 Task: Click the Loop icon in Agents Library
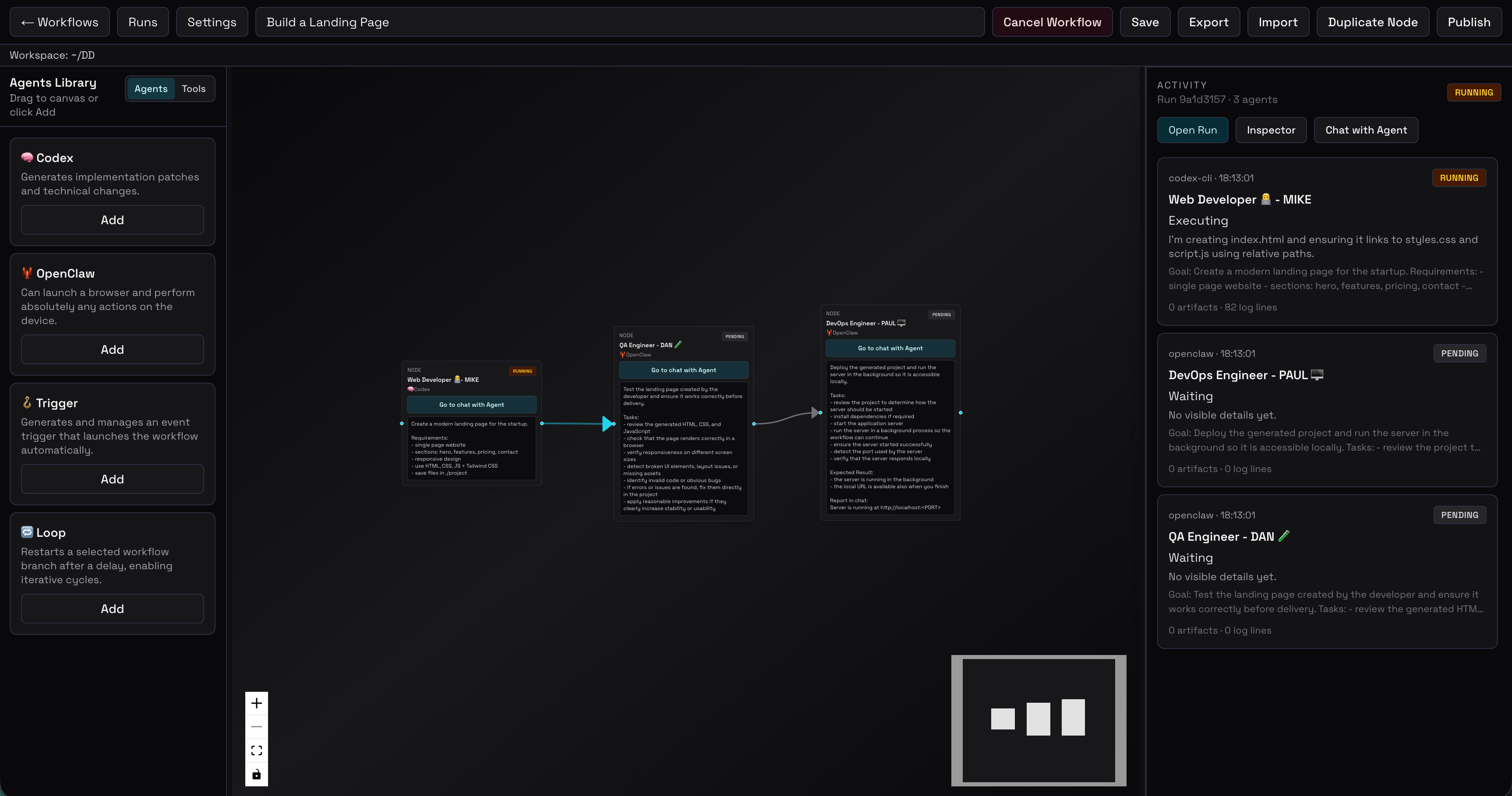pyautogui.click(x=27, y=532)
